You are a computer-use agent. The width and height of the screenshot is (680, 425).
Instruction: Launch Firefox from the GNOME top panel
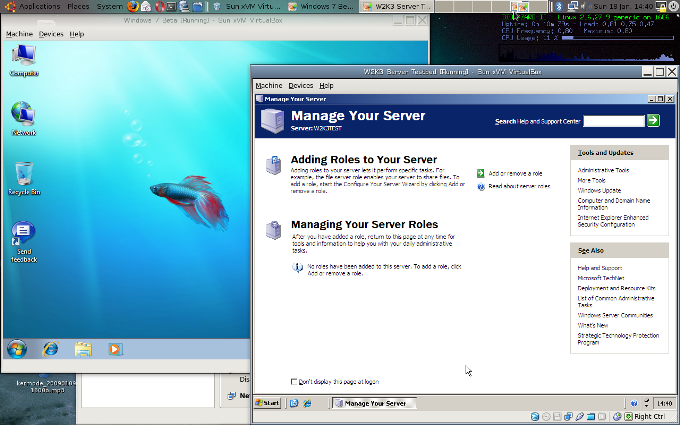point(133,6)
